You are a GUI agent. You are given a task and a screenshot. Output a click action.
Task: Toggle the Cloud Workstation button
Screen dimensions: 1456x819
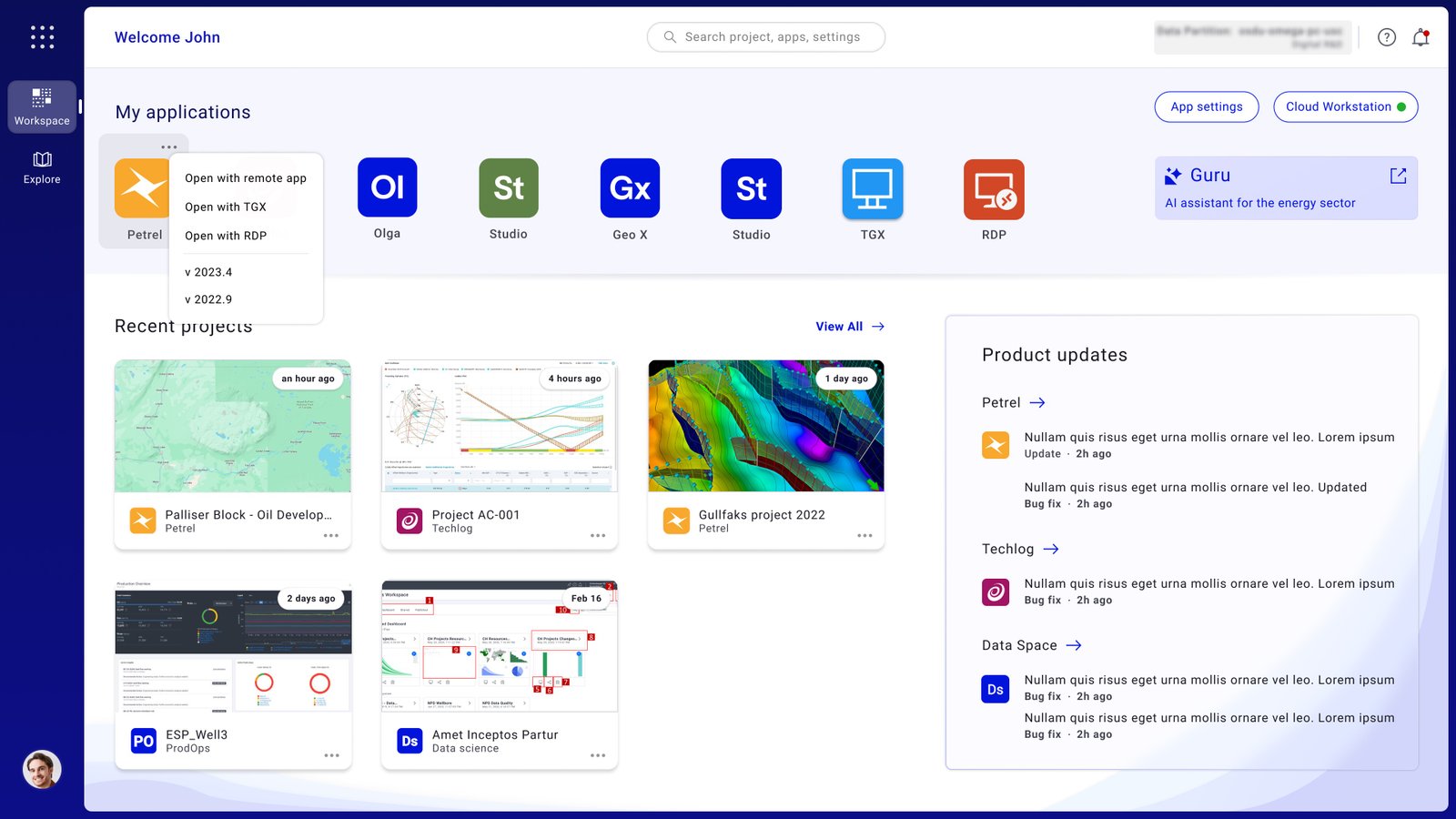point(1344,106)
